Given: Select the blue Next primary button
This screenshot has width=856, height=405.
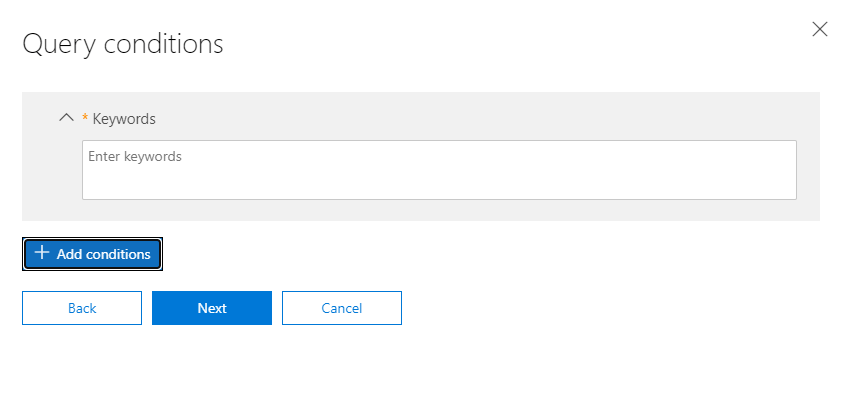Looking at the screenshot, I should point(212,308).
